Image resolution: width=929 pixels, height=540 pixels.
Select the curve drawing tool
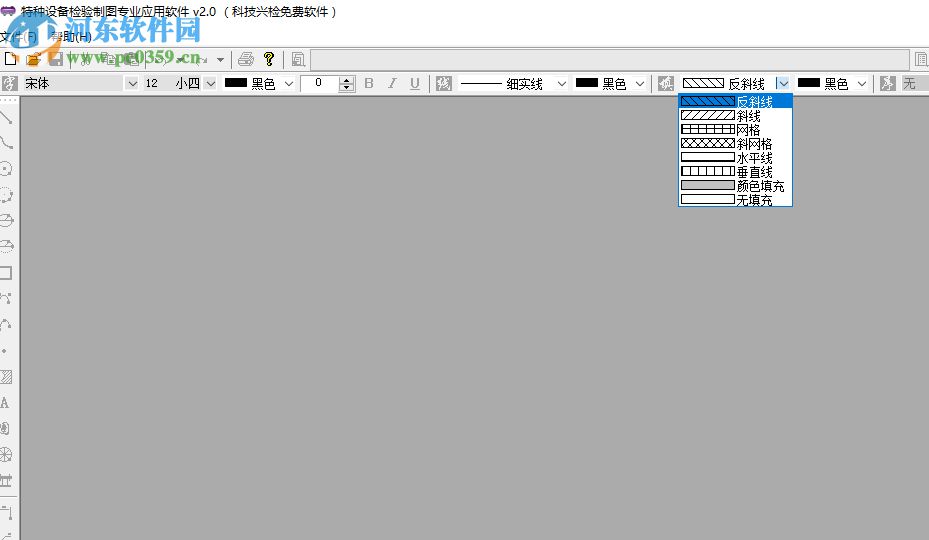pyautogui.click(x=7, y=143)
